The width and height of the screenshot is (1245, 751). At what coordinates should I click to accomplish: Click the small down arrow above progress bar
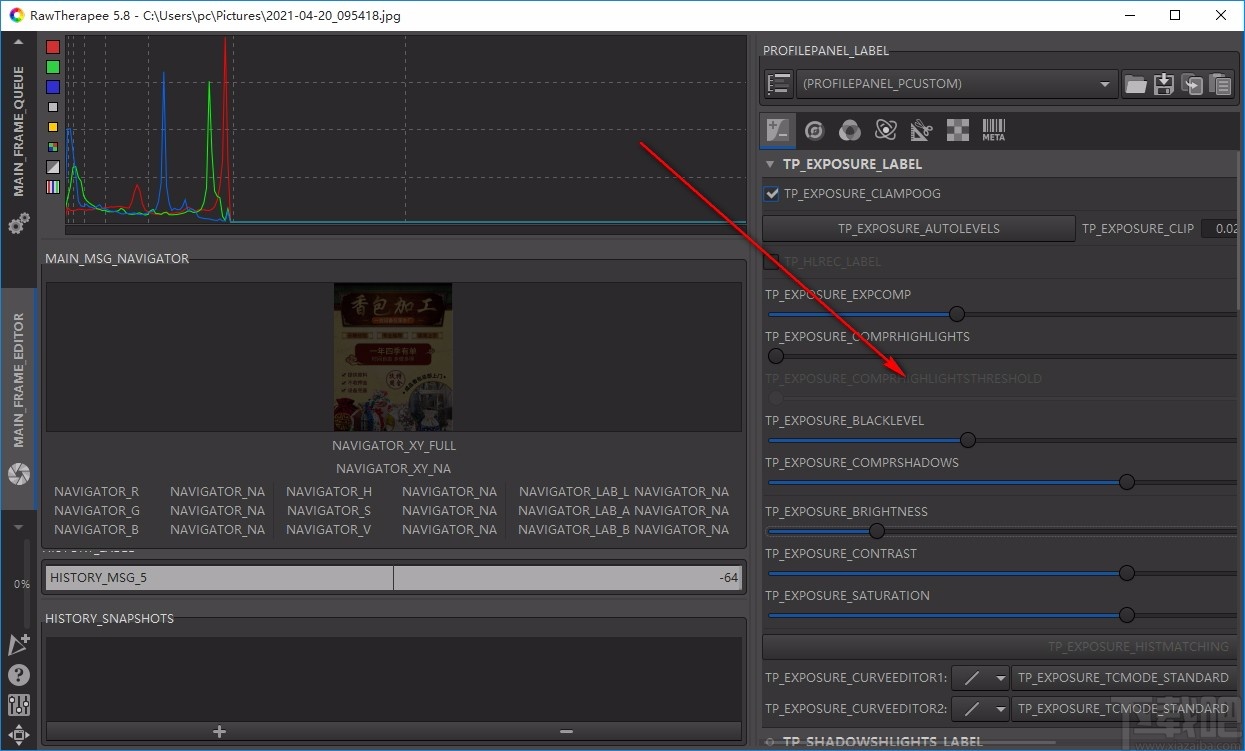click(x=19, y=526)
